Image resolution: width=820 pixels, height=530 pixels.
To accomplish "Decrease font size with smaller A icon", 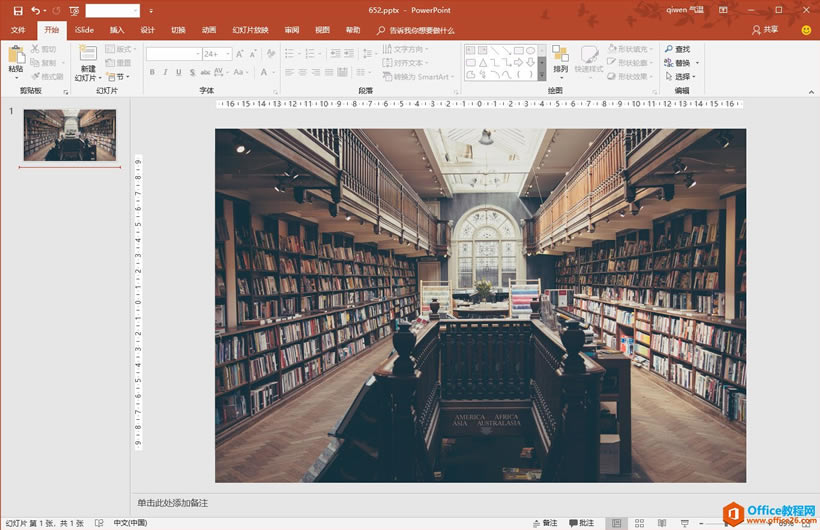I will [253, 54].
